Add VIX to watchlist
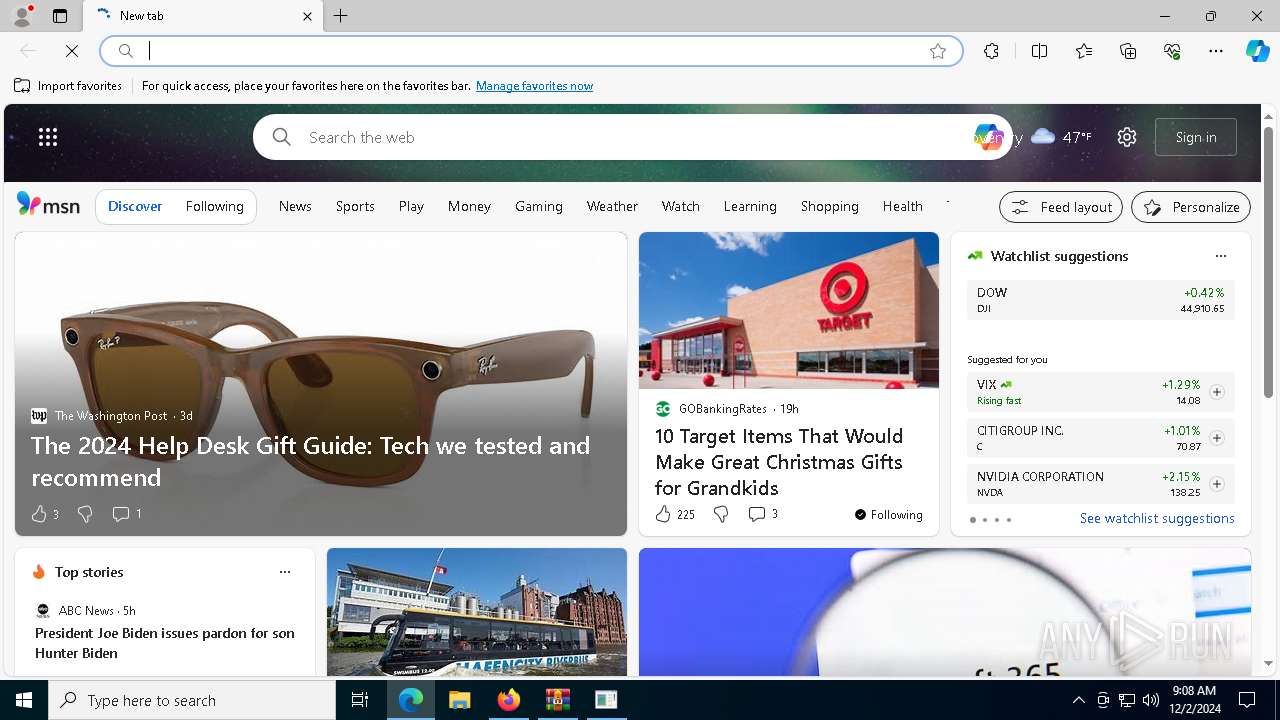Screen dimensions: 1280x720 [x=1217, y=392]
